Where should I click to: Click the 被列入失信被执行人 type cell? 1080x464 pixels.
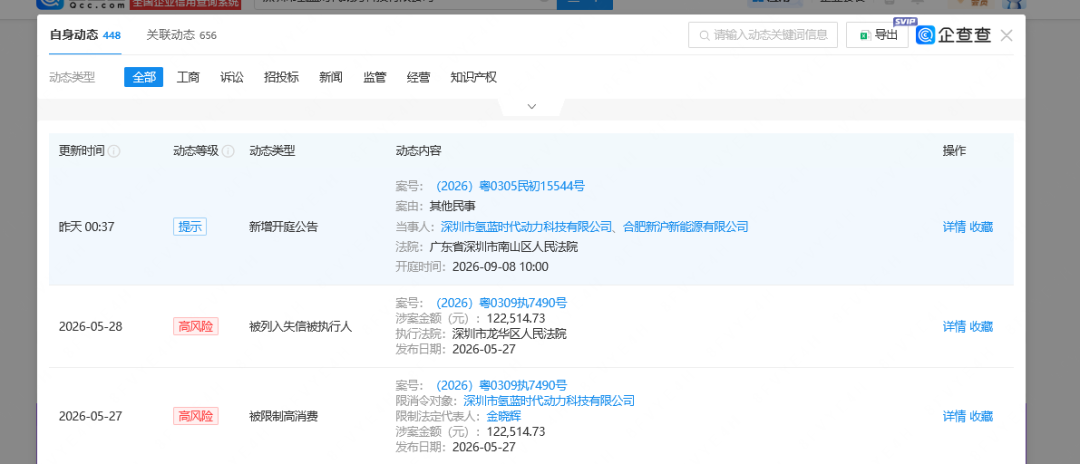point(300,326)
